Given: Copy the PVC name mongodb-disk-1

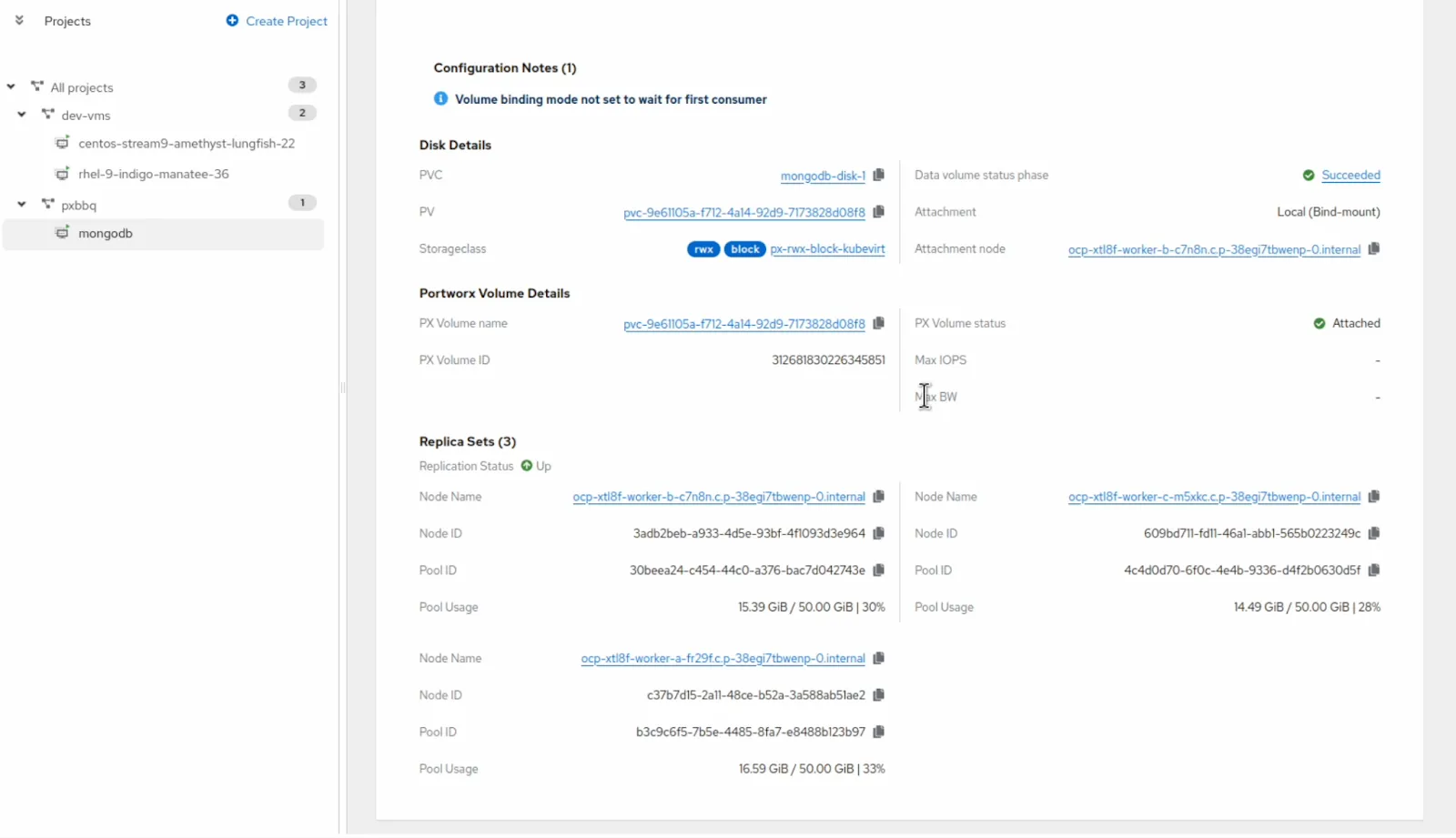Looking at the screenshot, I should 878,175.
